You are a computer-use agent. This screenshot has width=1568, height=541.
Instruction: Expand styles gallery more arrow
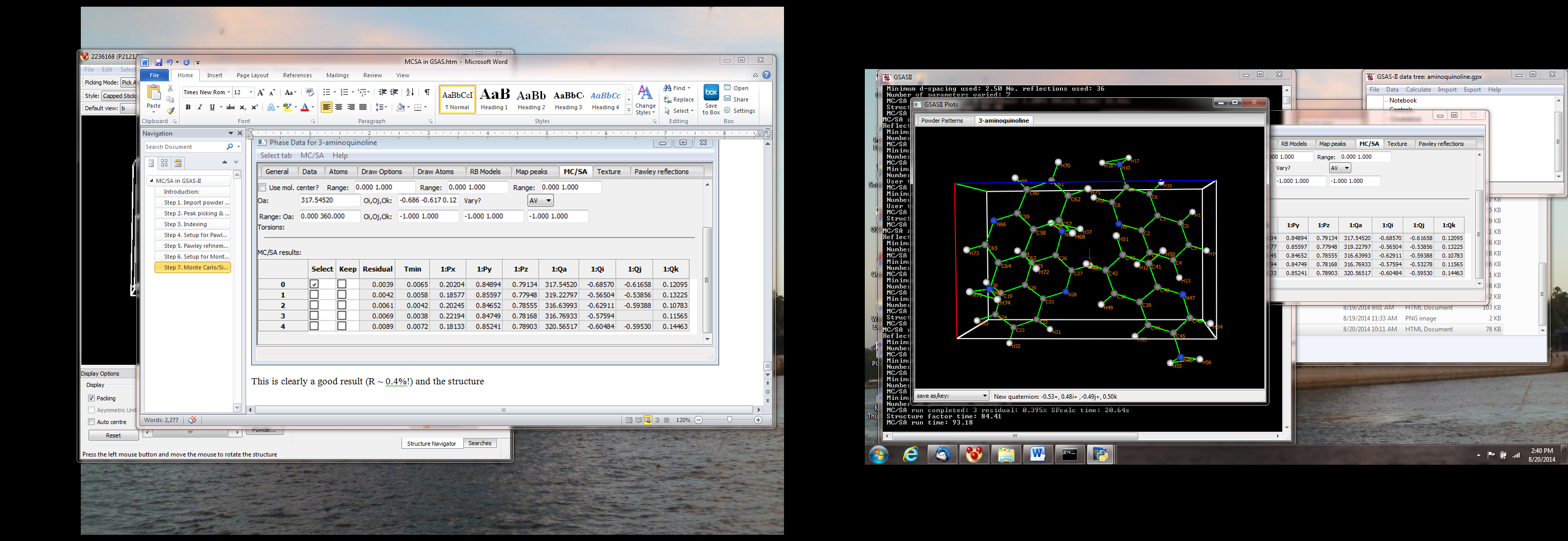coord(629,110)
